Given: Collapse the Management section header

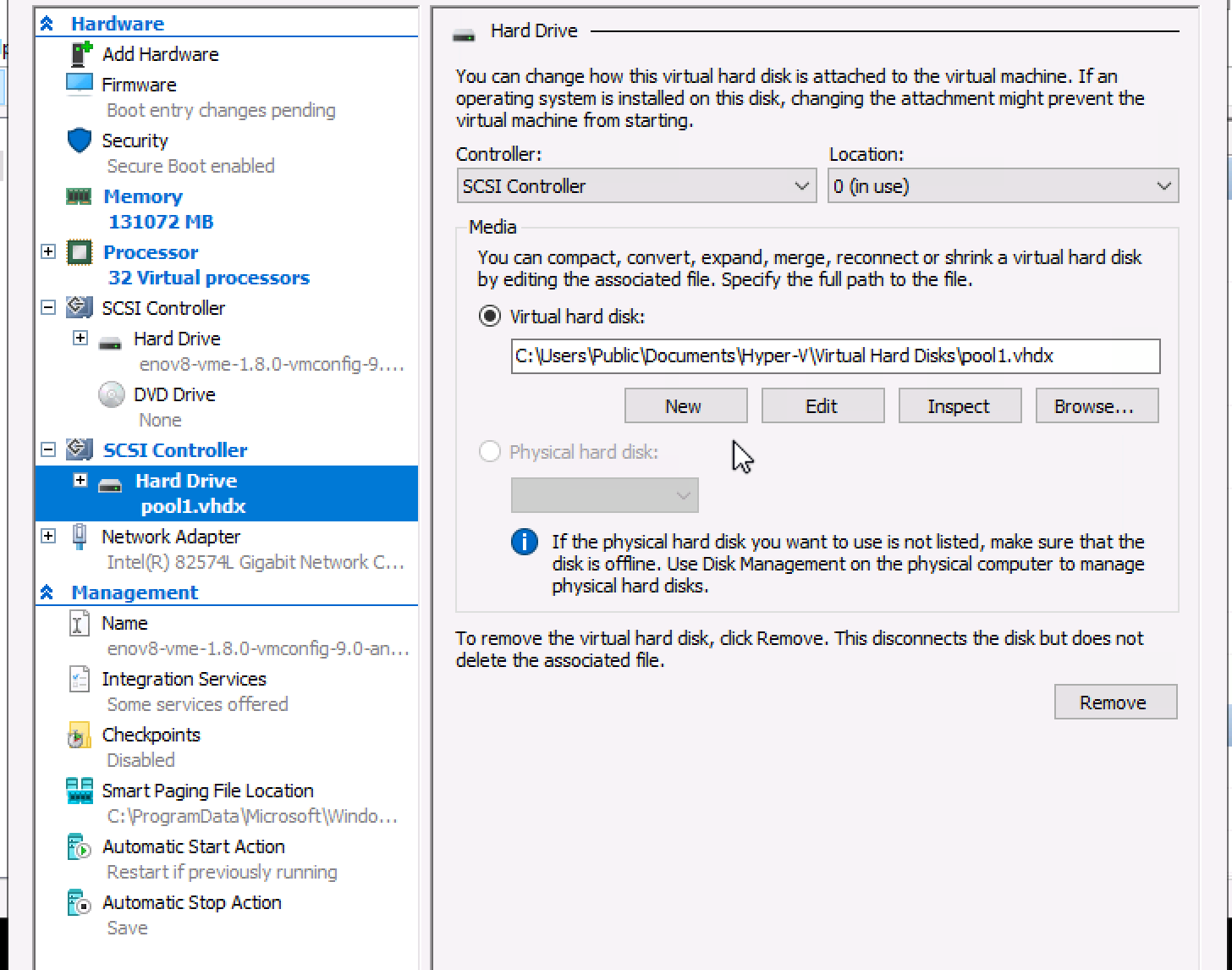Looking at the screenshot, I should tap(47, 592).
